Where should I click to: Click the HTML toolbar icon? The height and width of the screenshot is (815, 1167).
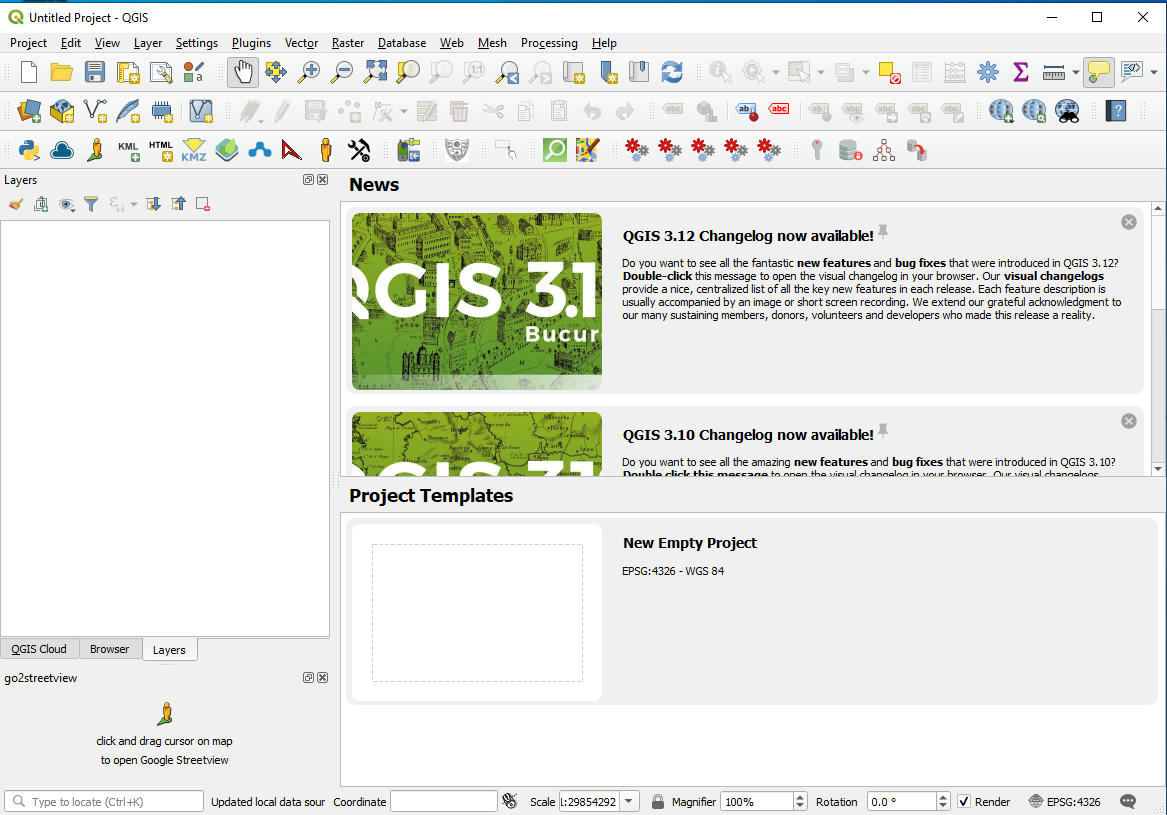coord(161,150)
